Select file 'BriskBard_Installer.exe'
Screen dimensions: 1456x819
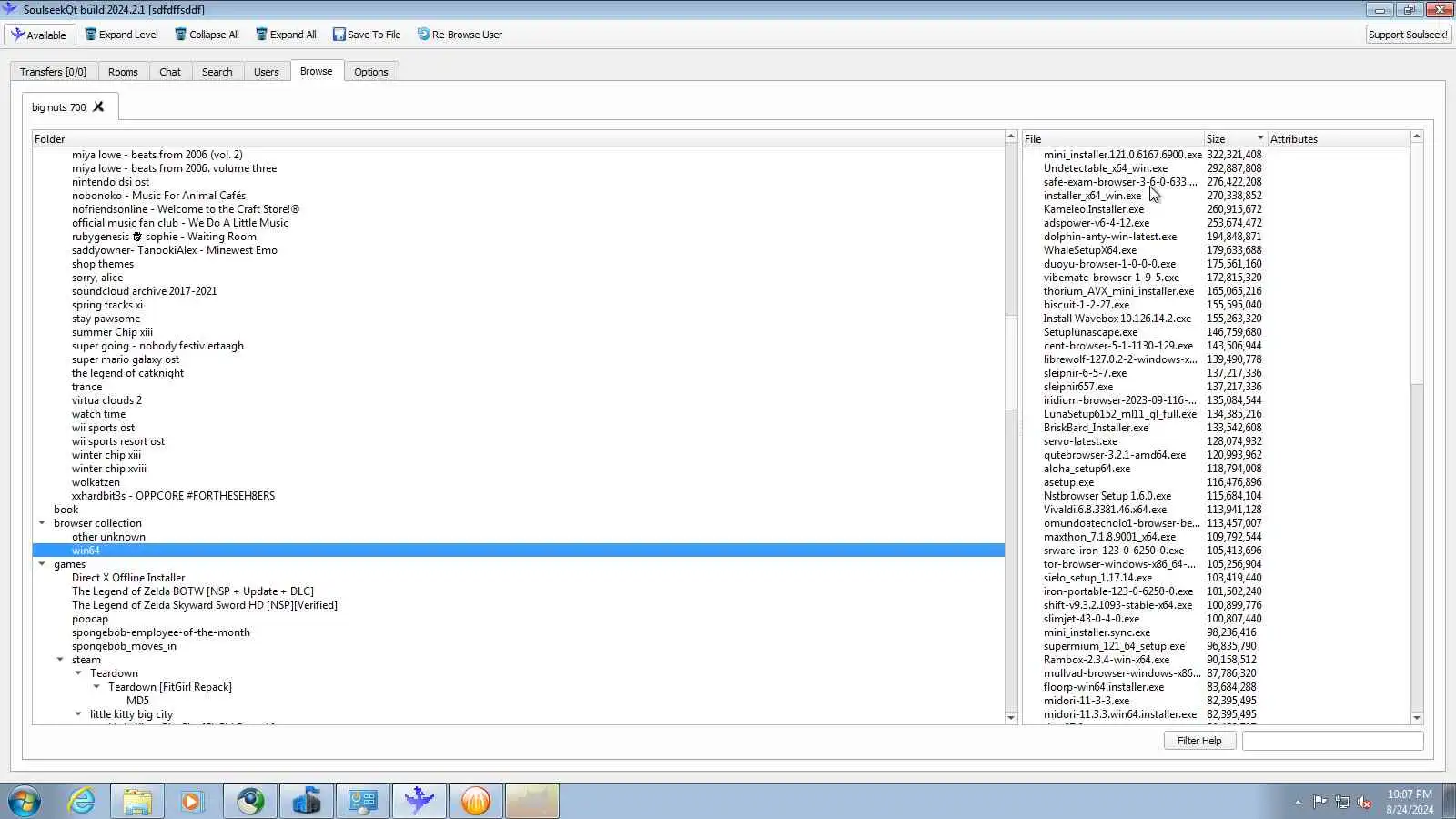(x=1096, y=428)
